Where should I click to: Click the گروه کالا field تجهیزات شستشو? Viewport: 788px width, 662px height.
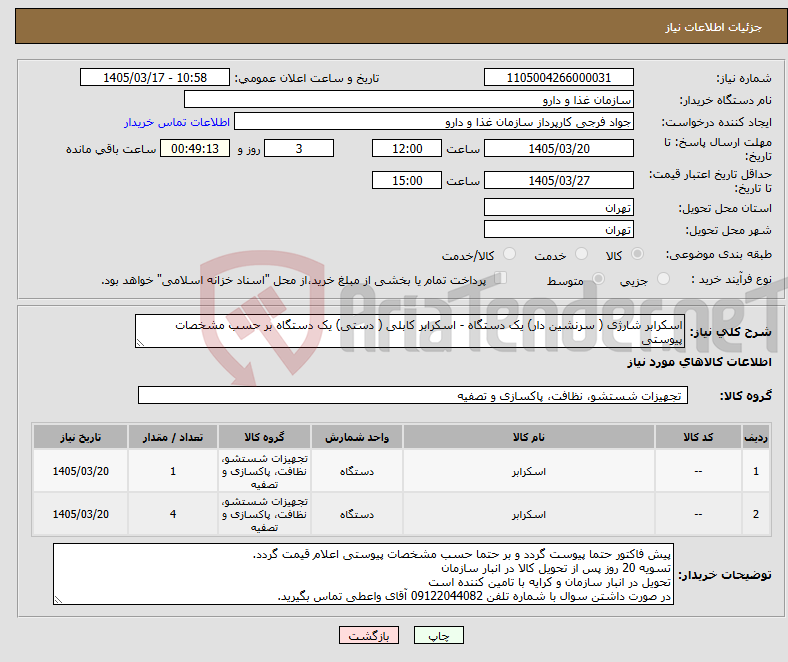coord(413,395)
